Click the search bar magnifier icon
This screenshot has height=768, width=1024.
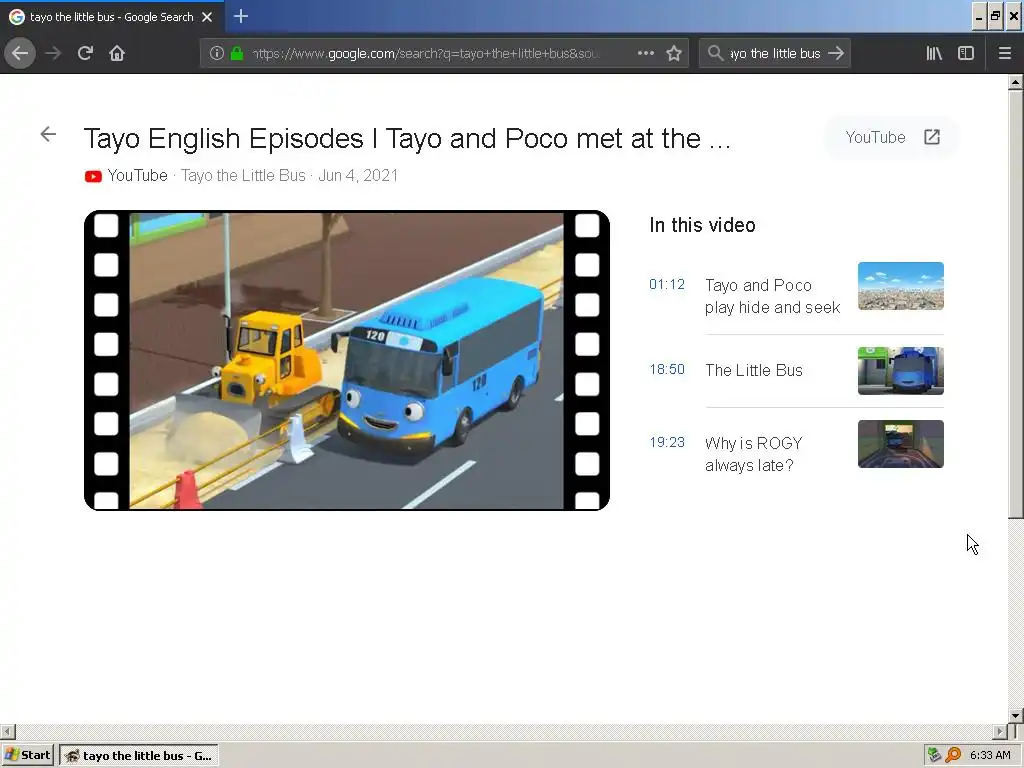pos(715,54)
